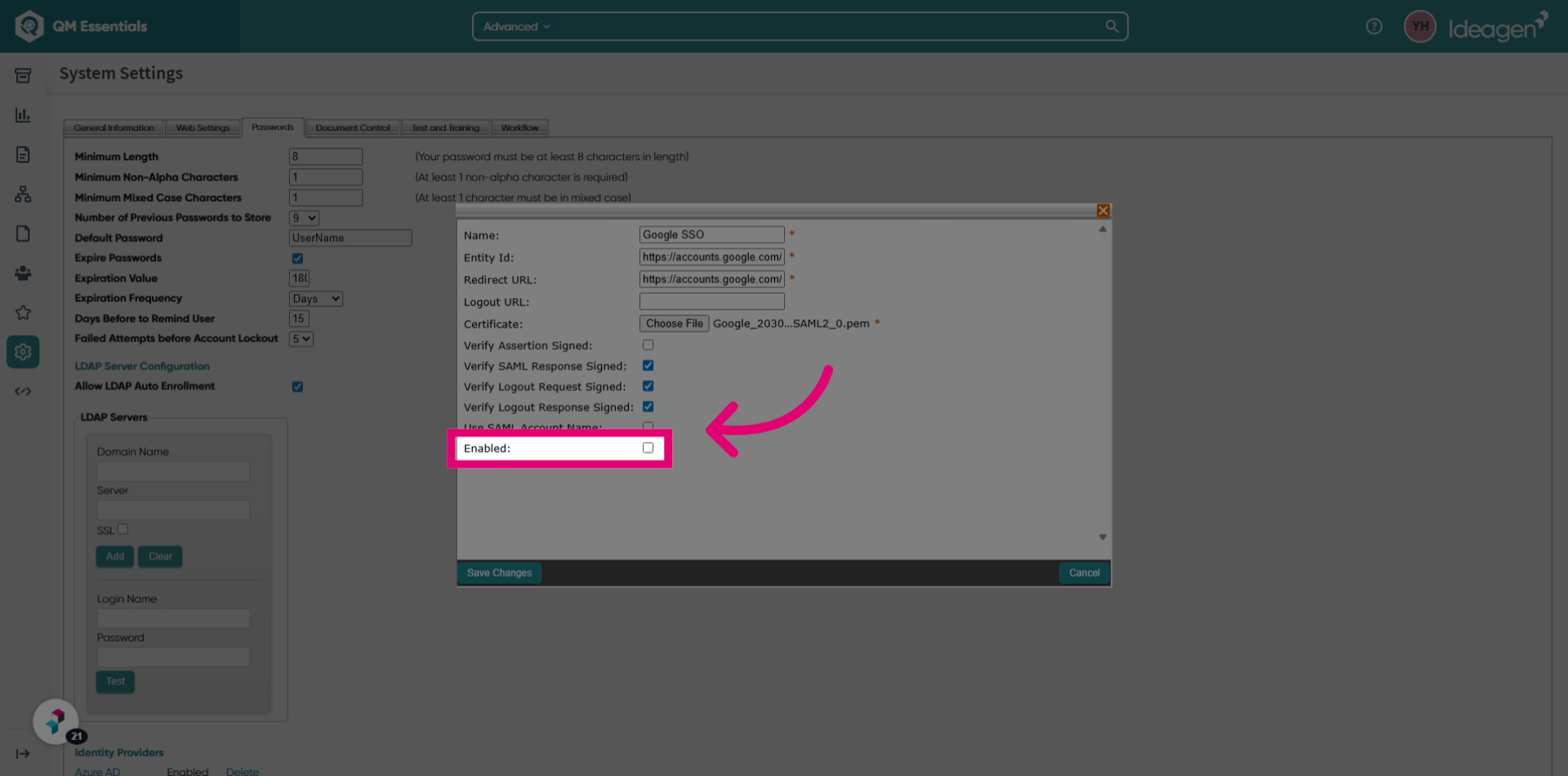Open the star favorites sidebar icon

click(23, 312)
